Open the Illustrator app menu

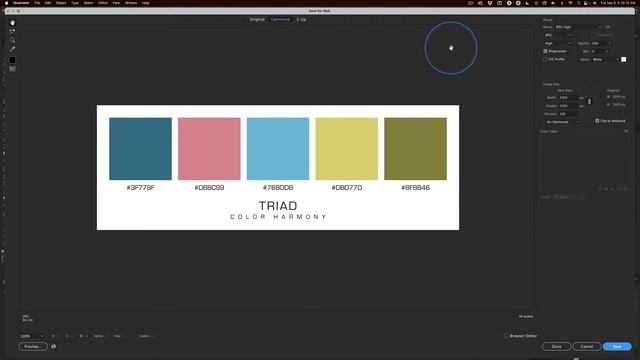pyautogui.click(x=21, y=3)
